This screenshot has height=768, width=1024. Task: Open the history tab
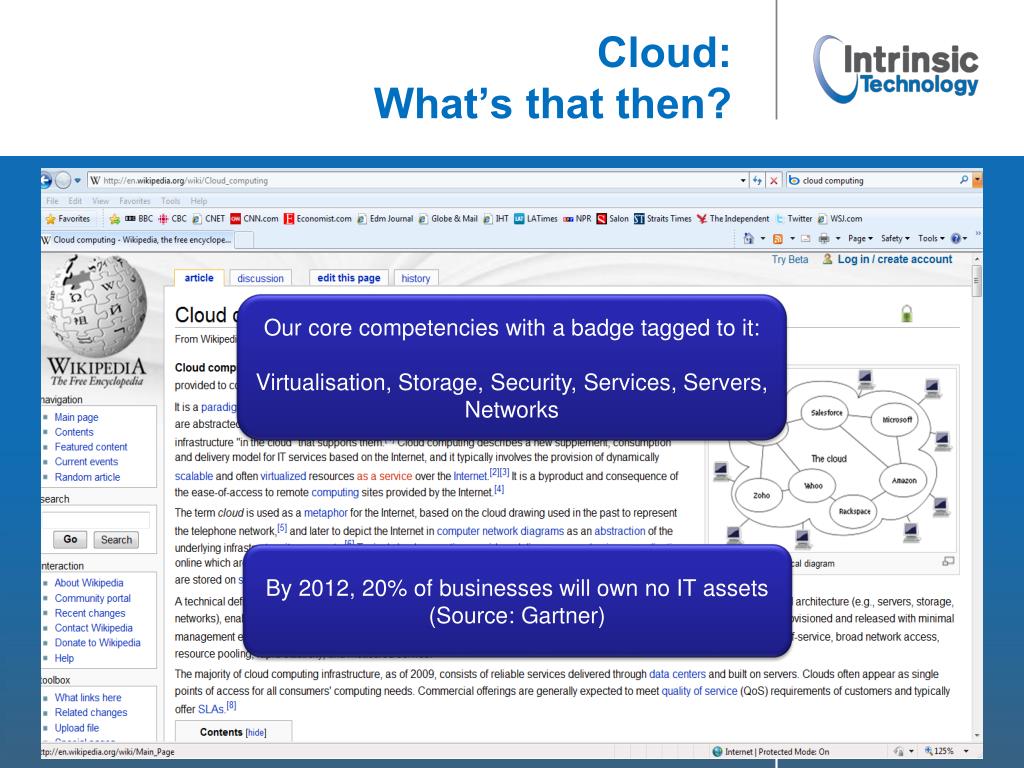tap(416, 278)
